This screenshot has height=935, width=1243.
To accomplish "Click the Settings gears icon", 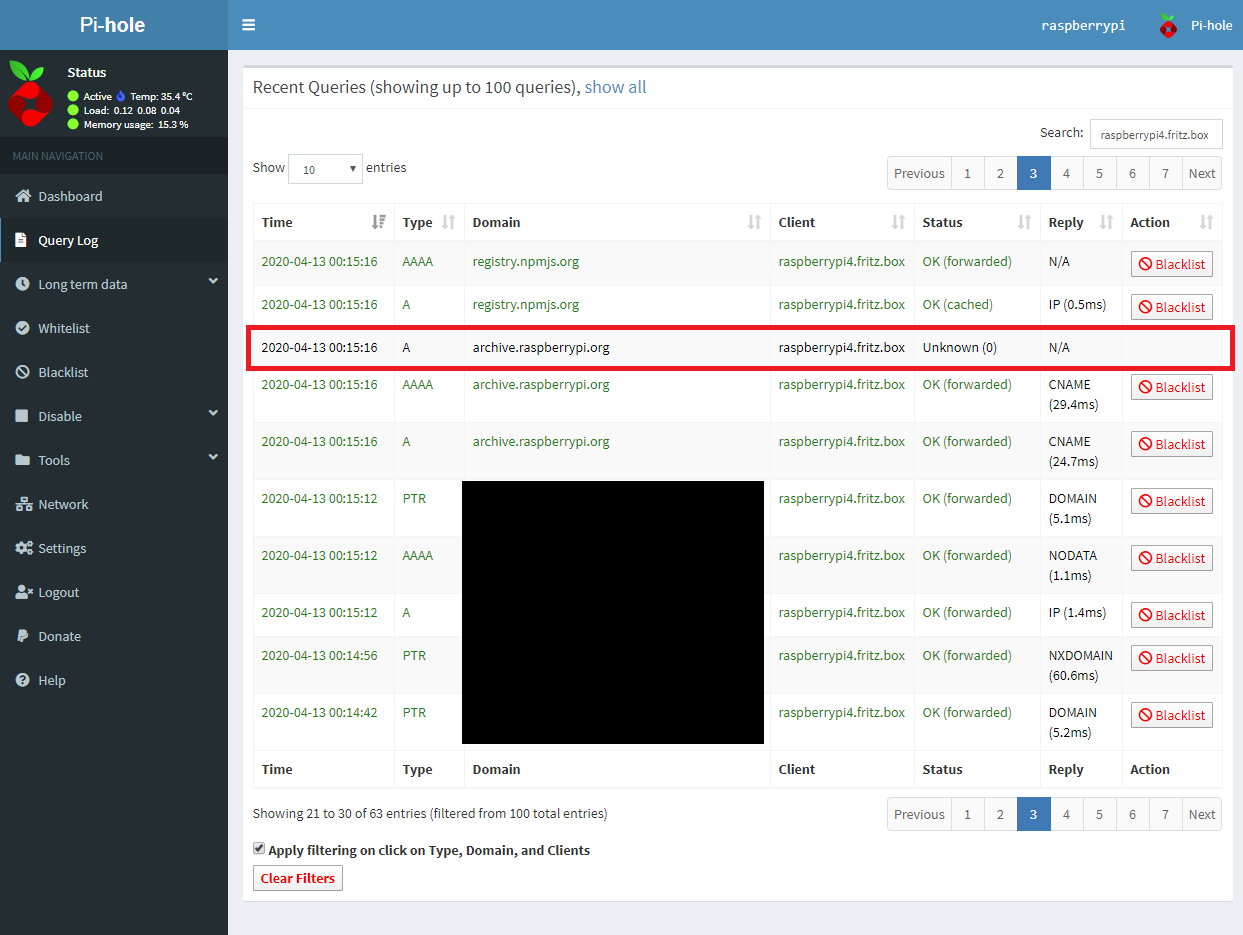I will [24, 548].
